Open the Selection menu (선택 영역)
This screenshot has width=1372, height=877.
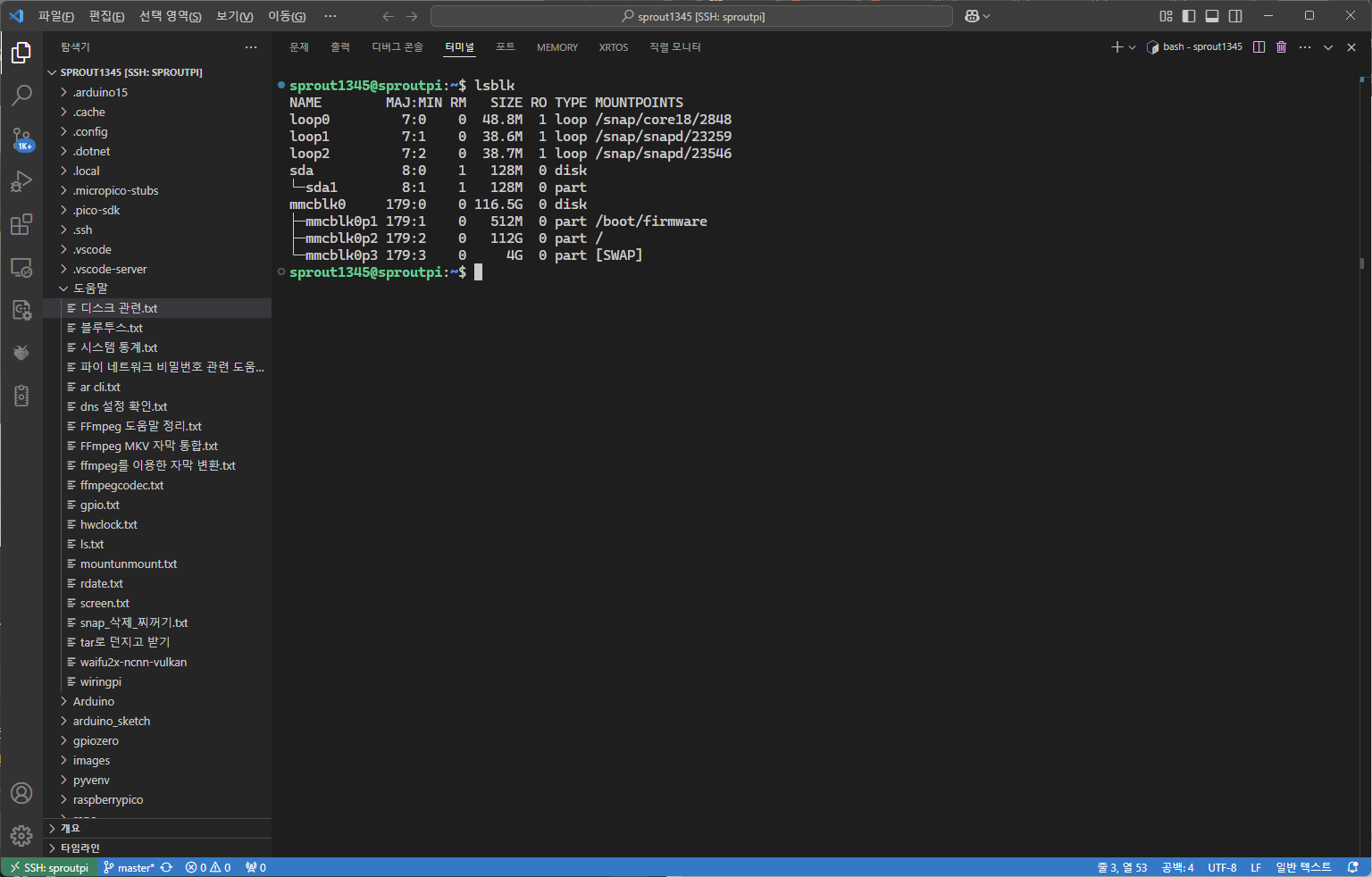[x=171, y=16]
